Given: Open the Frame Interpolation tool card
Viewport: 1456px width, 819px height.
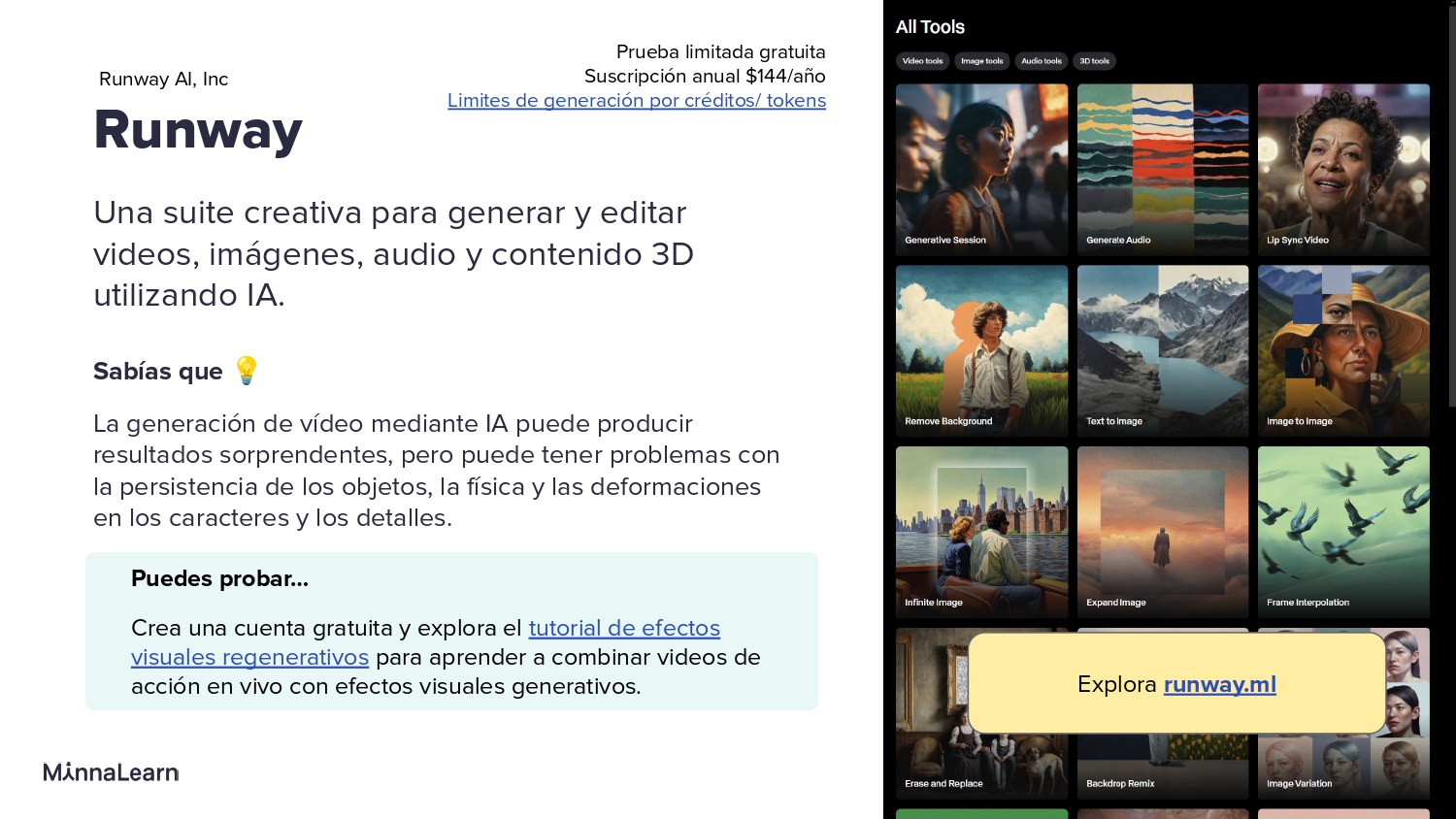Looking at the screenshot, I should pos(1343,533).
